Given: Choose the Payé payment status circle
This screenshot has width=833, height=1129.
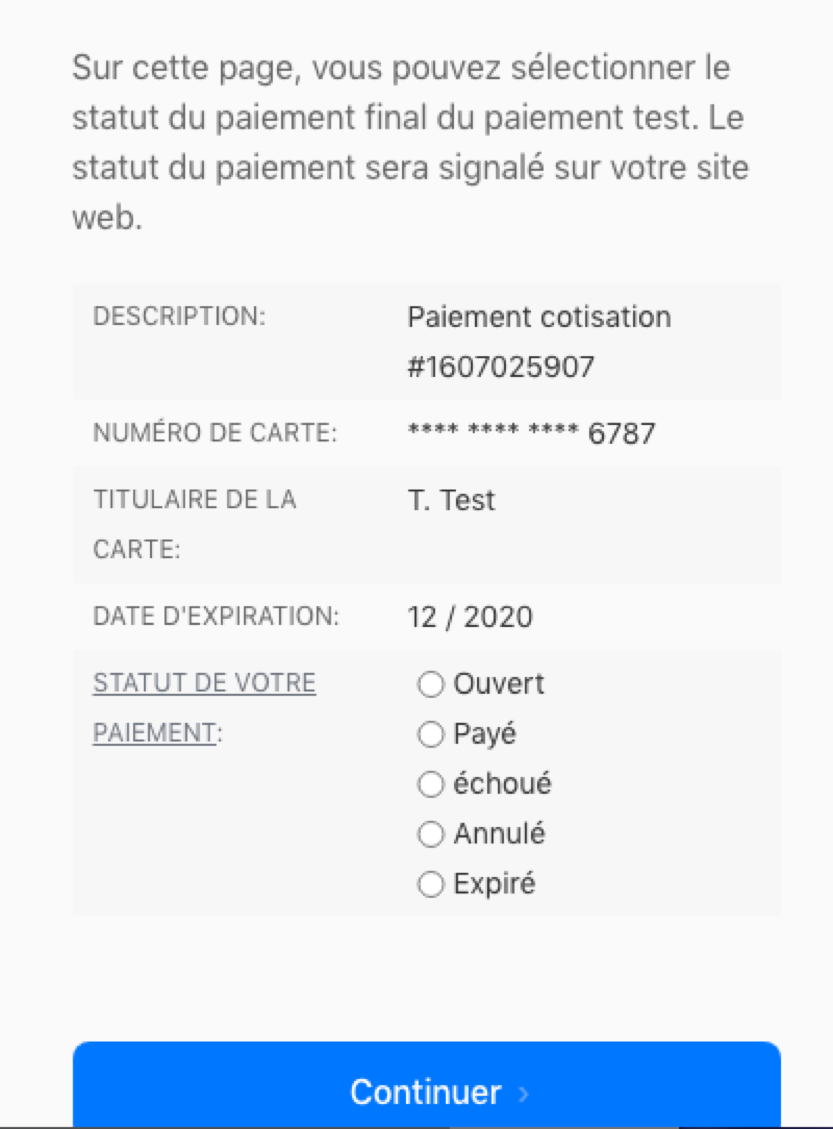Looking at the screenshot, I should 430,735.
